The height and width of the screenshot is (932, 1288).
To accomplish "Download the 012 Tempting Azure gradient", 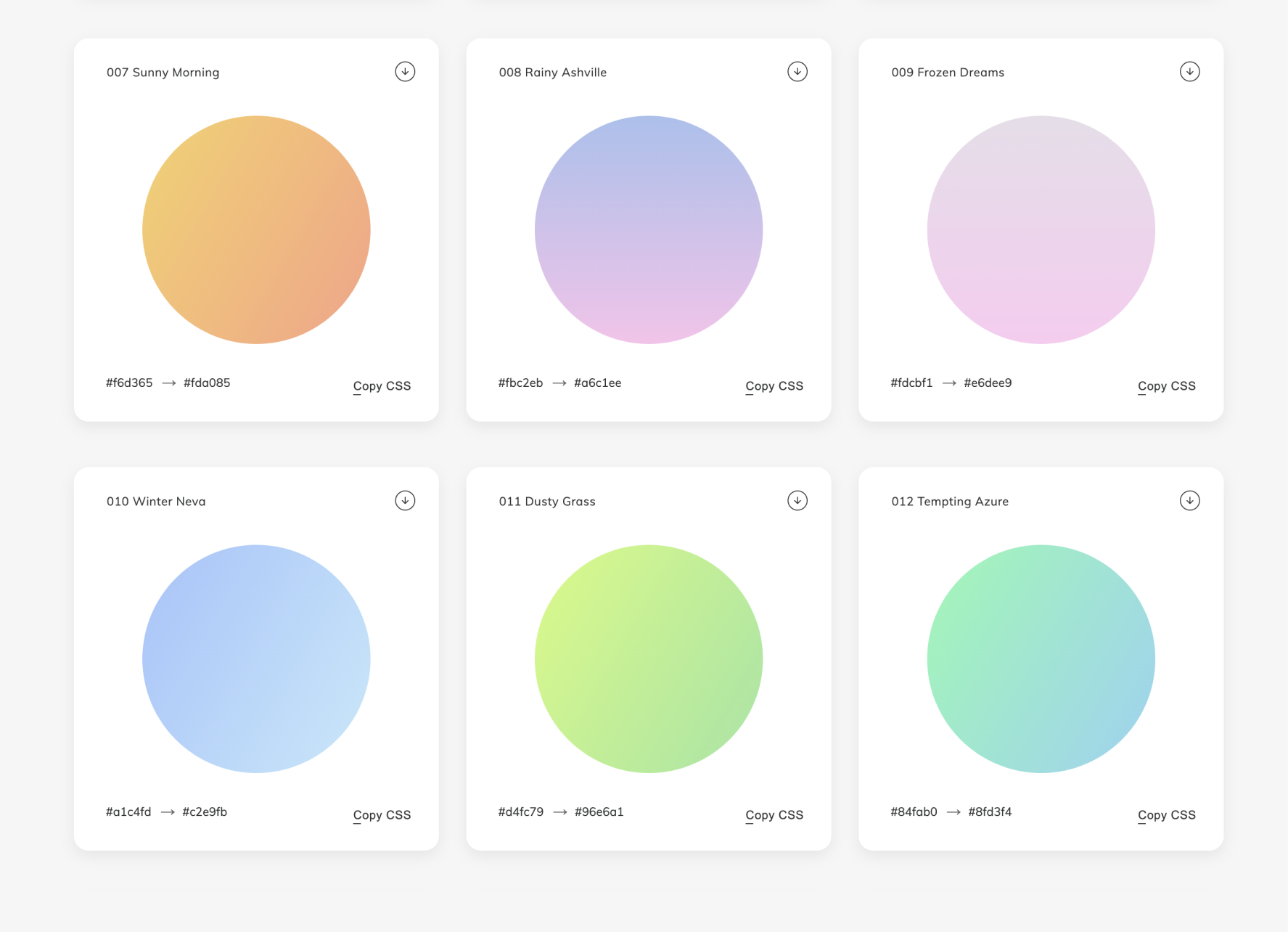I will tap(1190, 500).
